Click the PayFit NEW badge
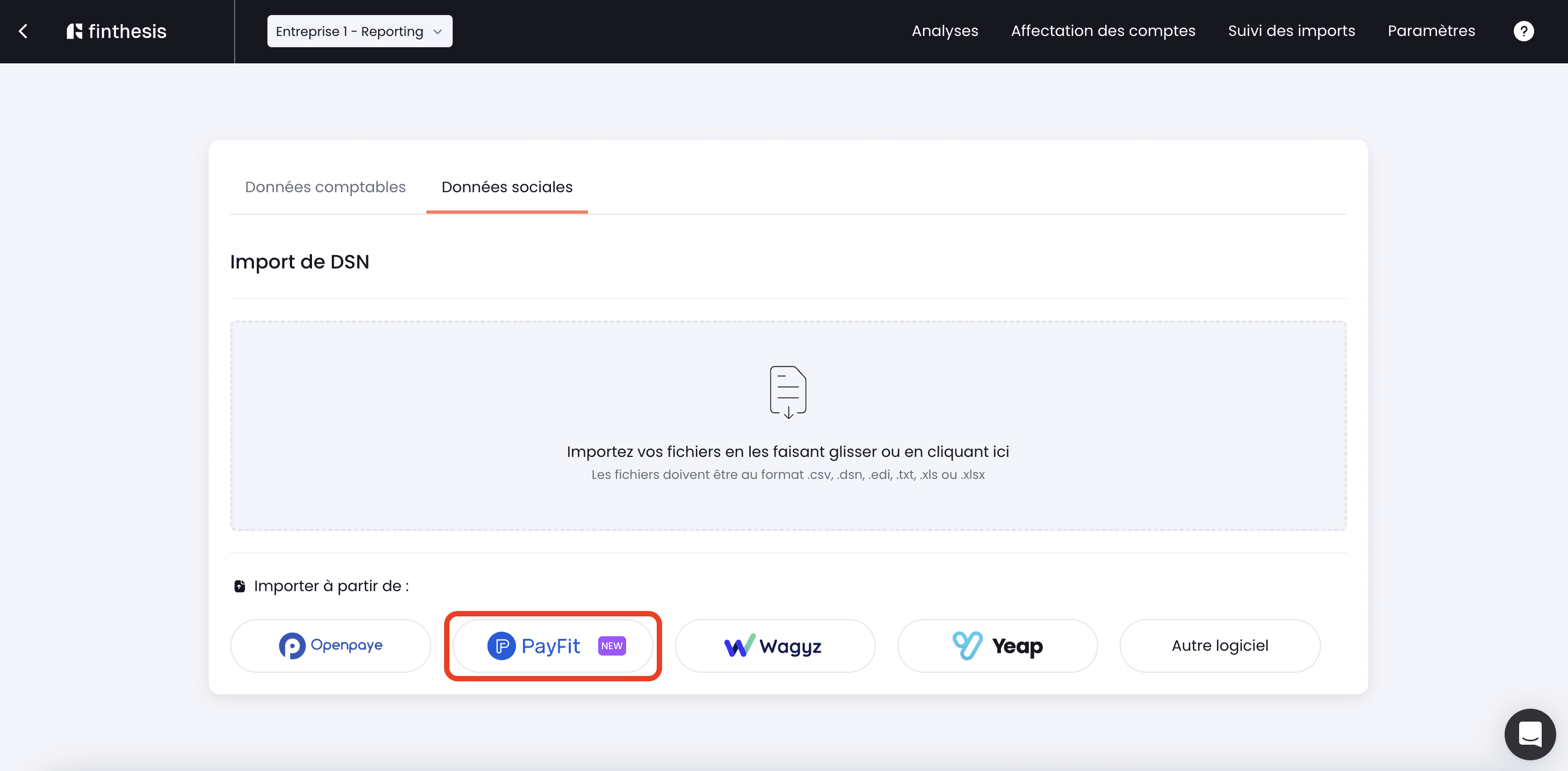 pyautogui.click(x=612, y=646)
